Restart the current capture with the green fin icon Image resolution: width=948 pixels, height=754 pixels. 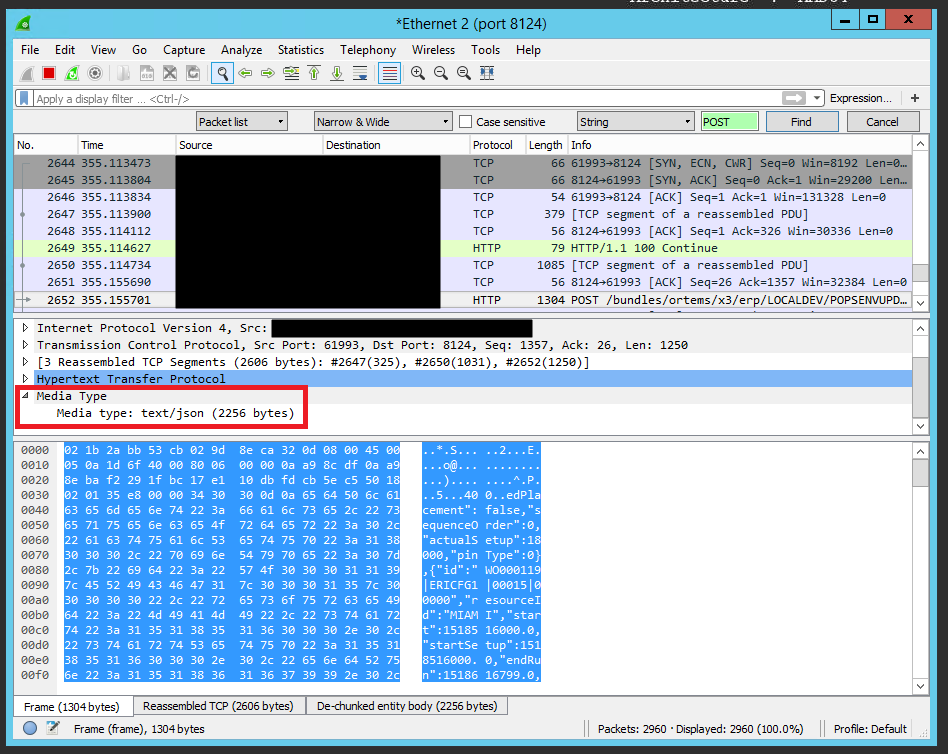click(72, 73)
